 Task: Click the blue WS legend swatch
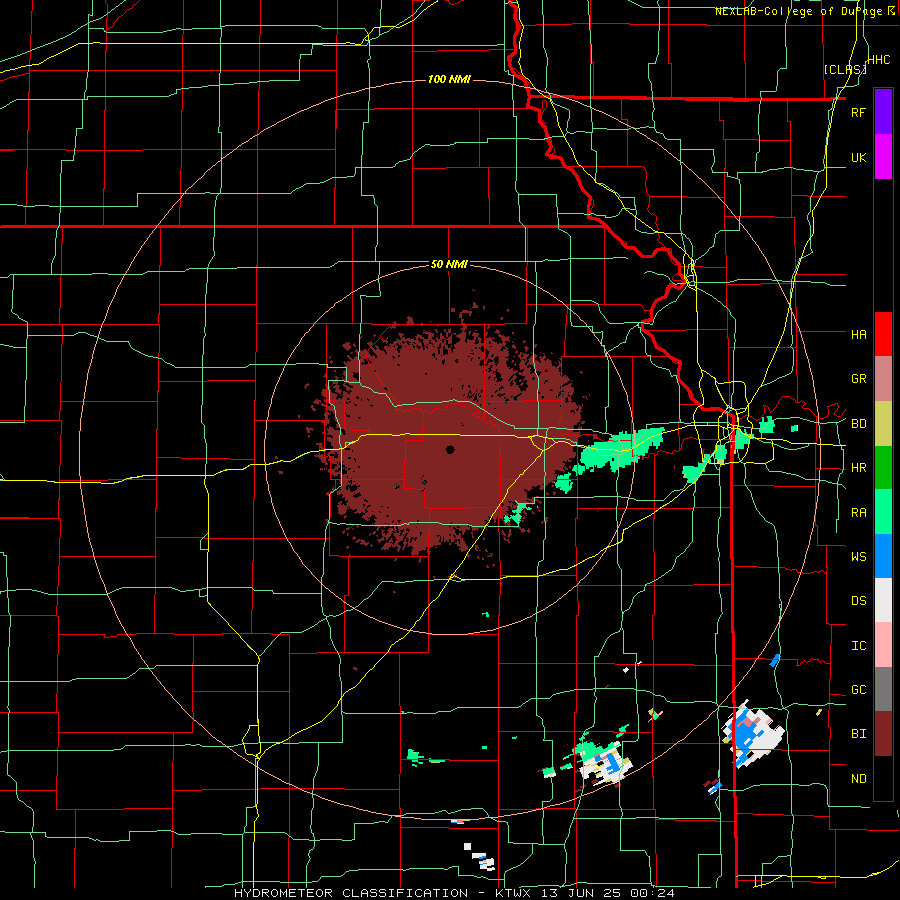tap(883, 556)
